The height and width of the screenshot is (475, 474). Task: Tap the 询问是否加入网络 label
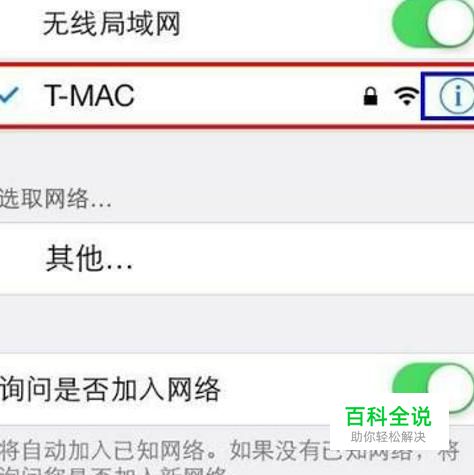[110, 389]
